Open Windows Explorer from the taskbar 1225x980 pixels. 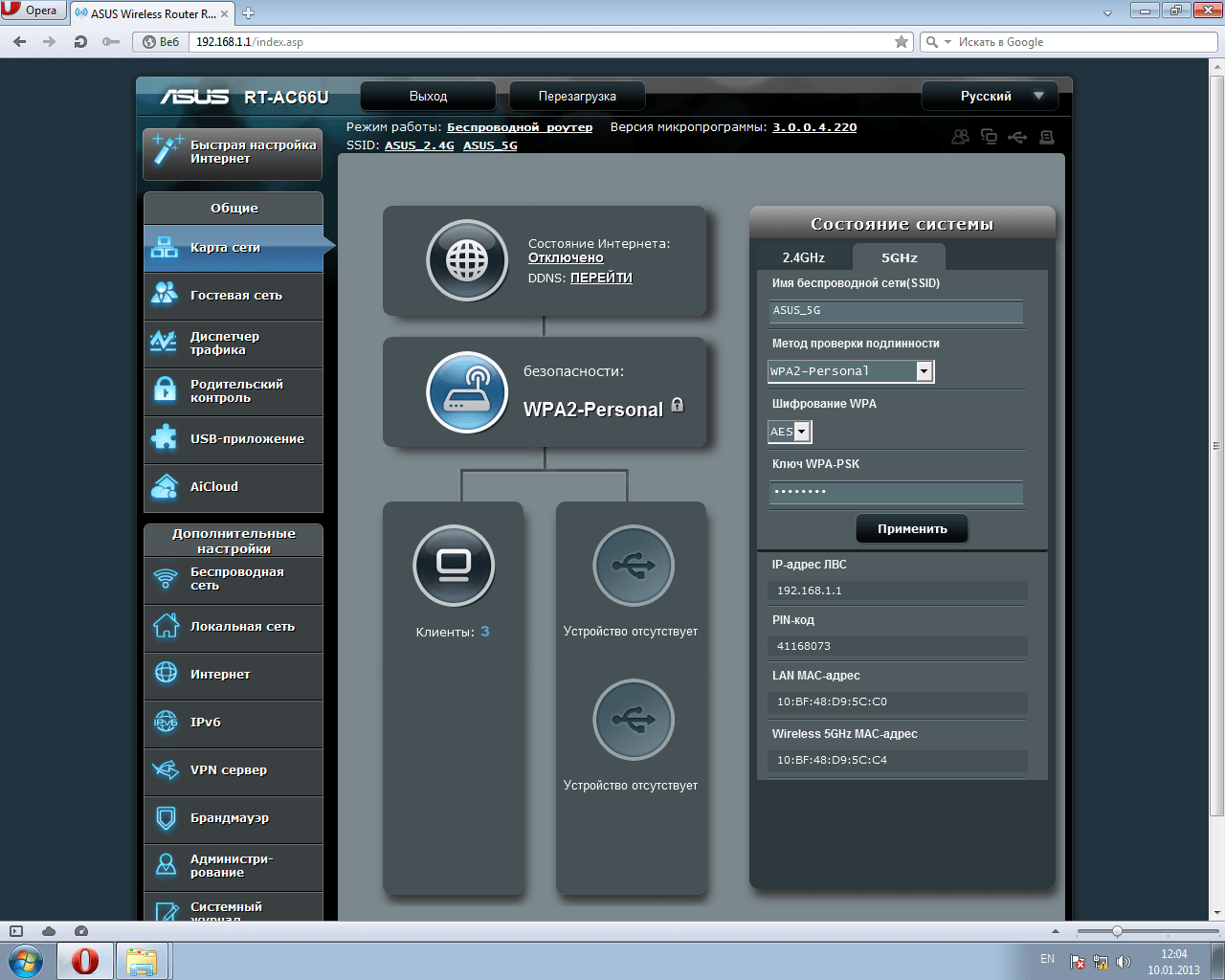tap(142, 961)
